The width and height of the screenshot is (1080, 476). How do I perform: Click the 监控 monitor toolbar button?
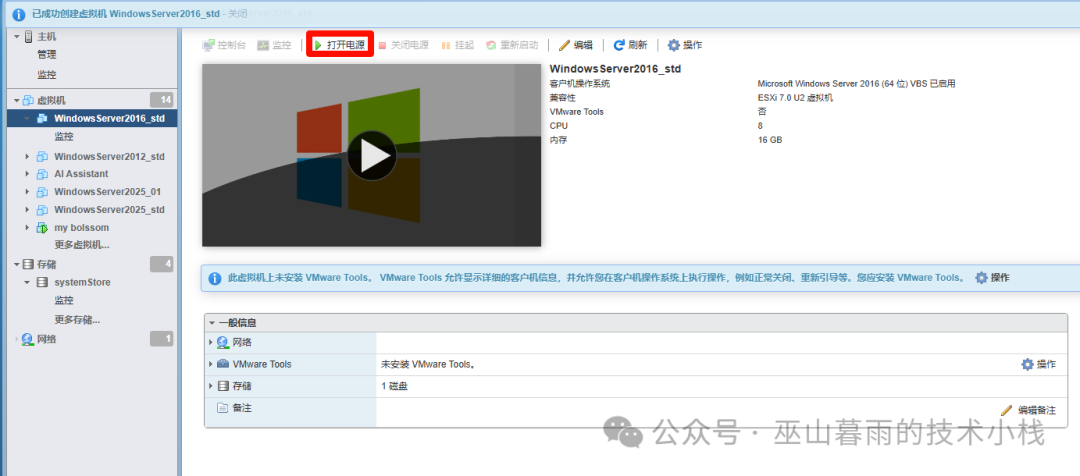tap(274, 45)
